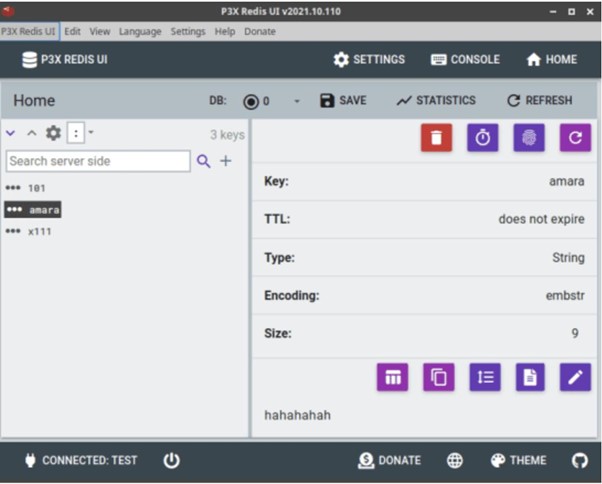
Task: Click the line-height list format icon
Action: tap(485, 377)
